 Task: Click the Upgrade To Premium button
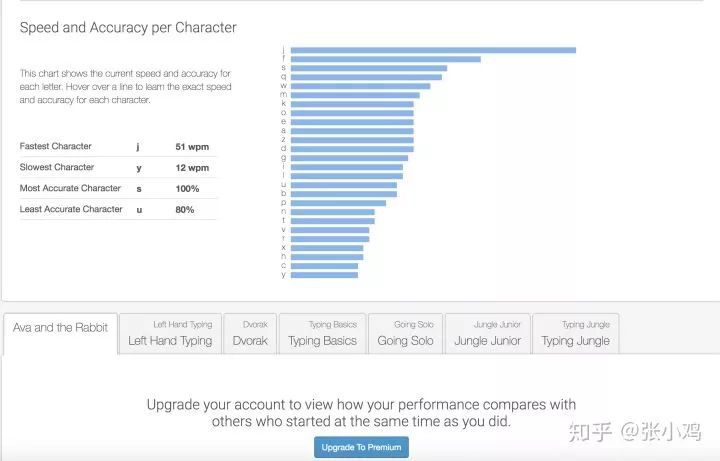click(361, 447)
